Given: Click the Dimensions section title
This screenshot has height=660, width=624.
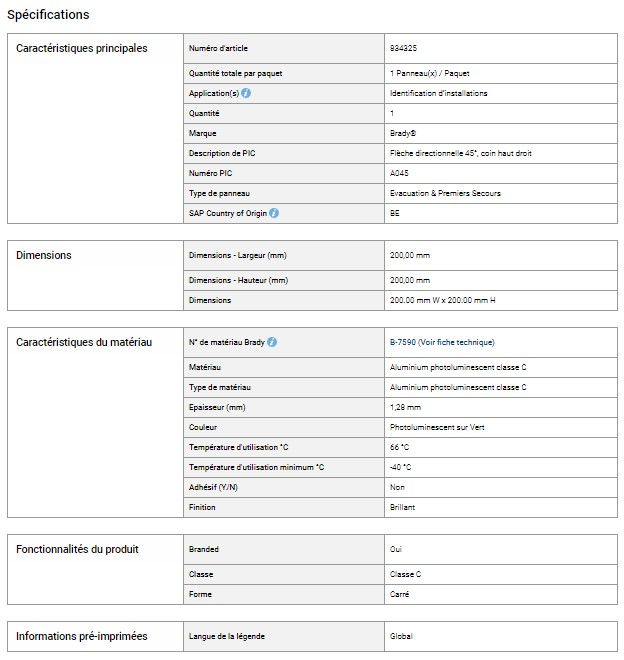Looking at the screenshot, I should pos(44,255).
